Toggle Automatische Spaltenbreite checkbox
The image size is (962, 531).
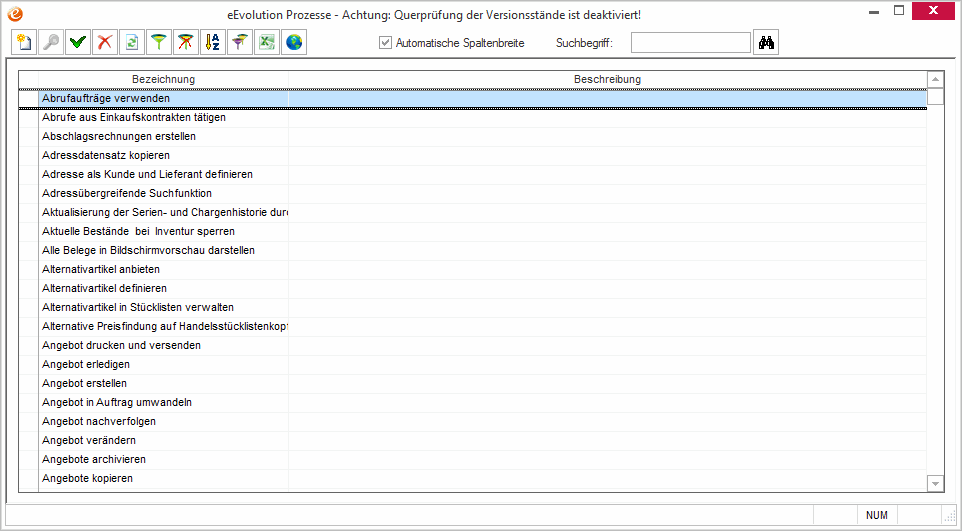click(x=385, y=43)
